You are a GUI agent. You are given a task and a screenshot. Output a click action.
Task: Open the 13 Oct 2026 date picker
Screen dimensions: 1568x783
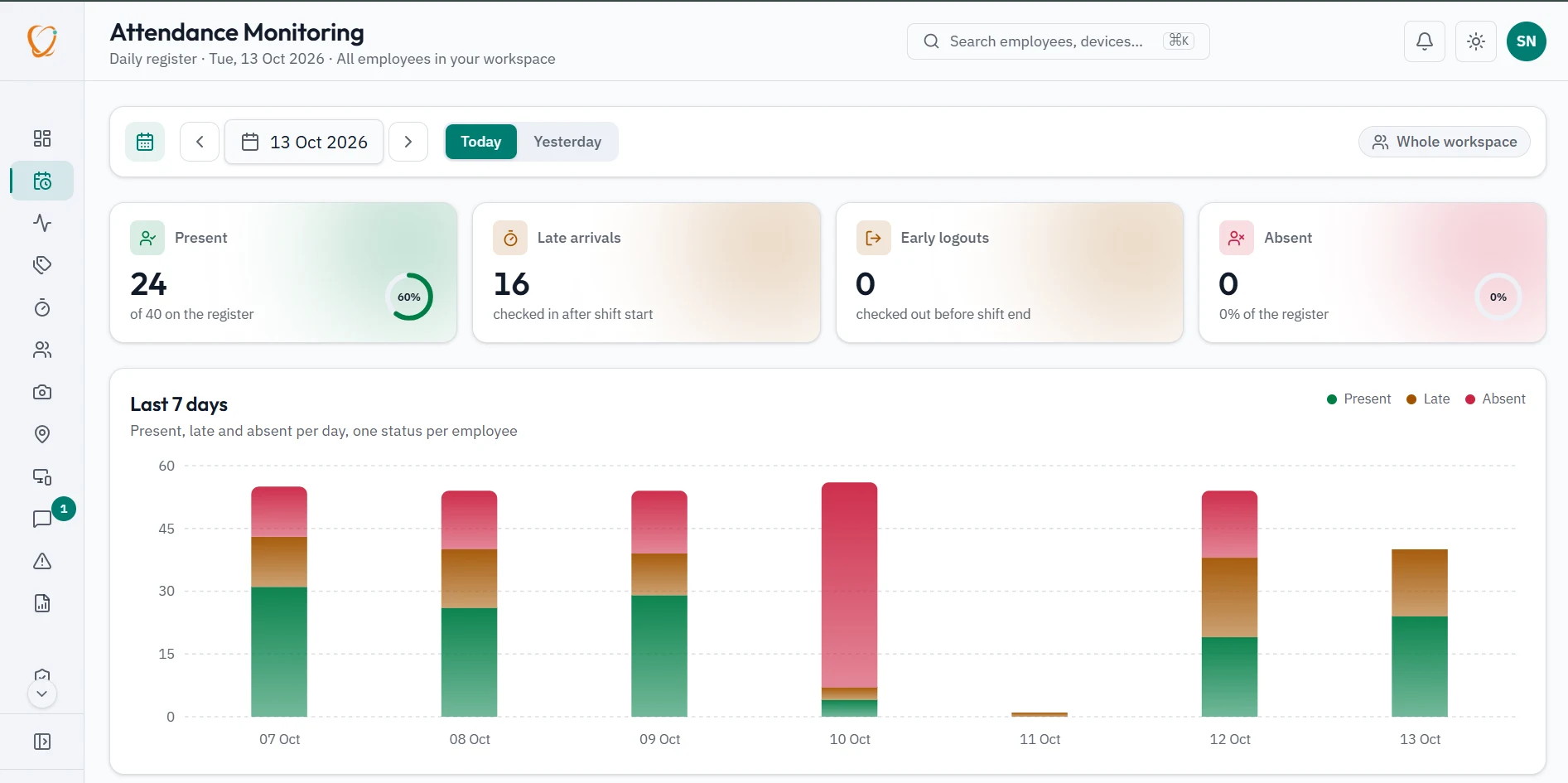[304, 142]
